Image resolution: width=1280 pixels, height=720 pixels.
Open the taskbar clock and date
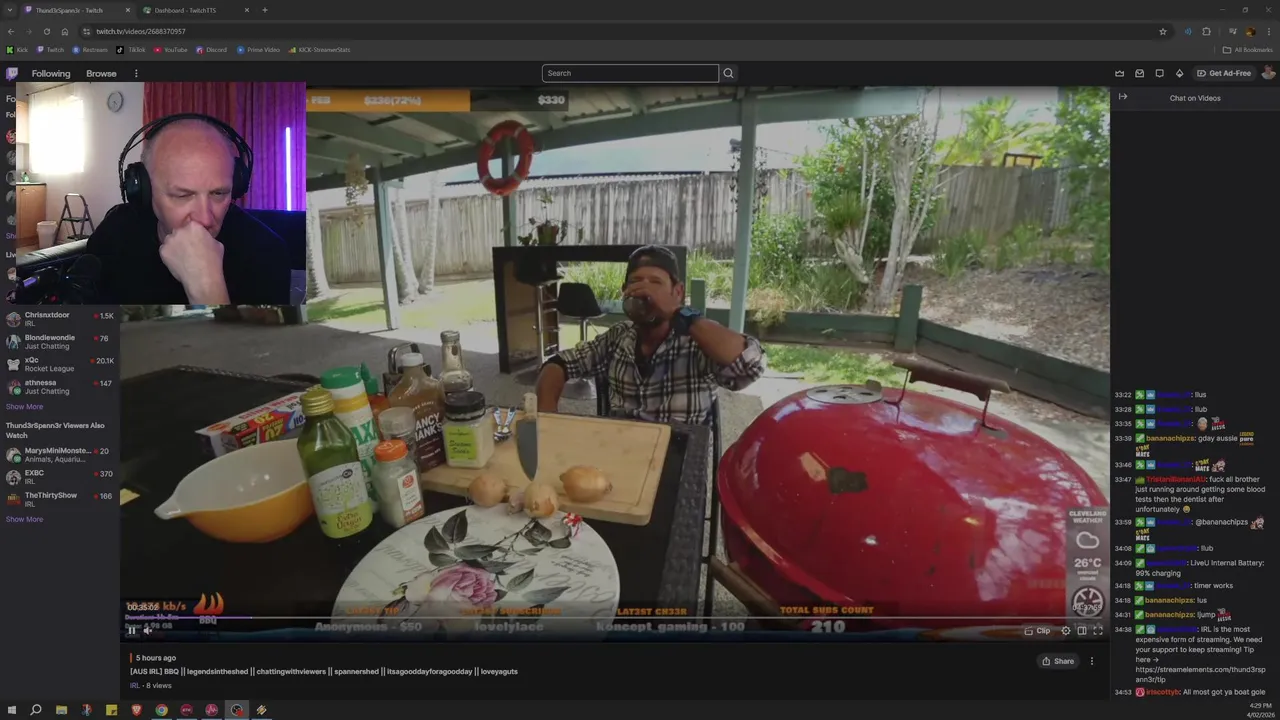click(x=1260, y=710)
